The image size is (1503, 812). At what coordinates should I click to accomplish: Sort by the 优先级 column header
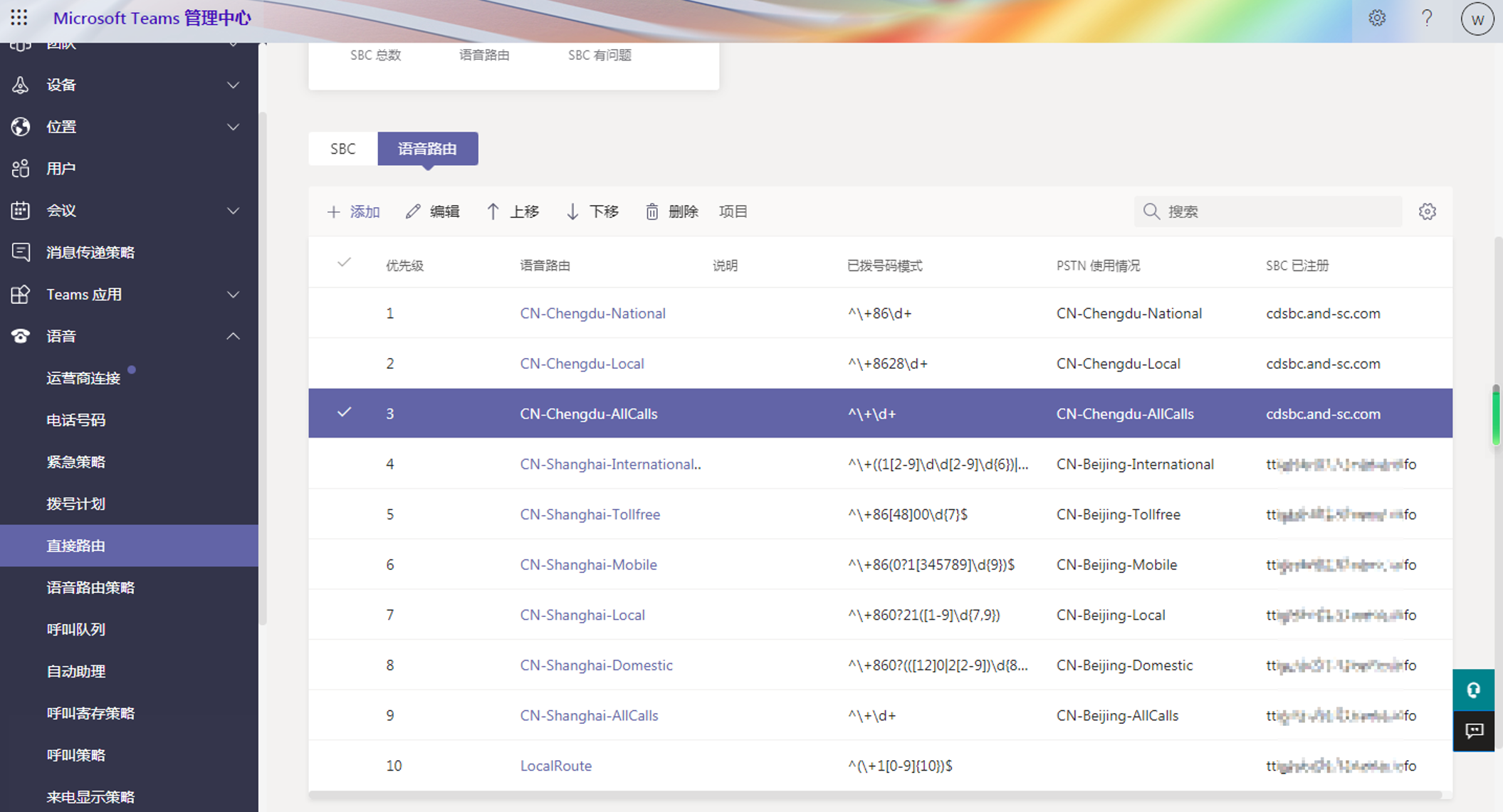pyautogui.click(x=404, y=265)
